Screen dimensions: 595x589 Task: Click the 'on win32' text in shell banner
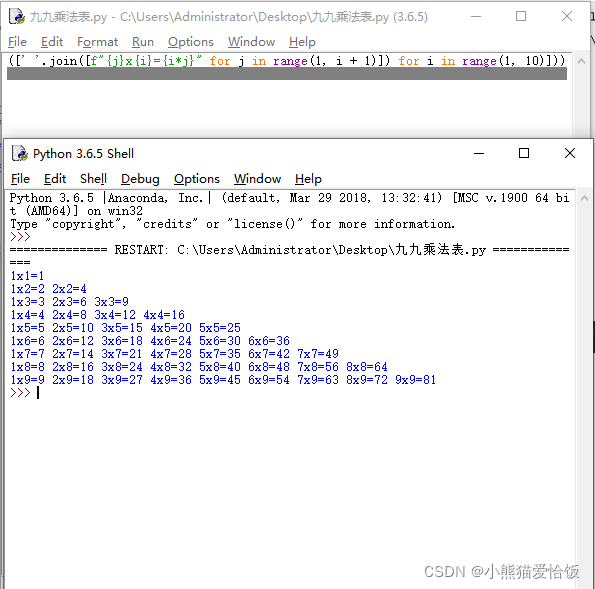115,211
